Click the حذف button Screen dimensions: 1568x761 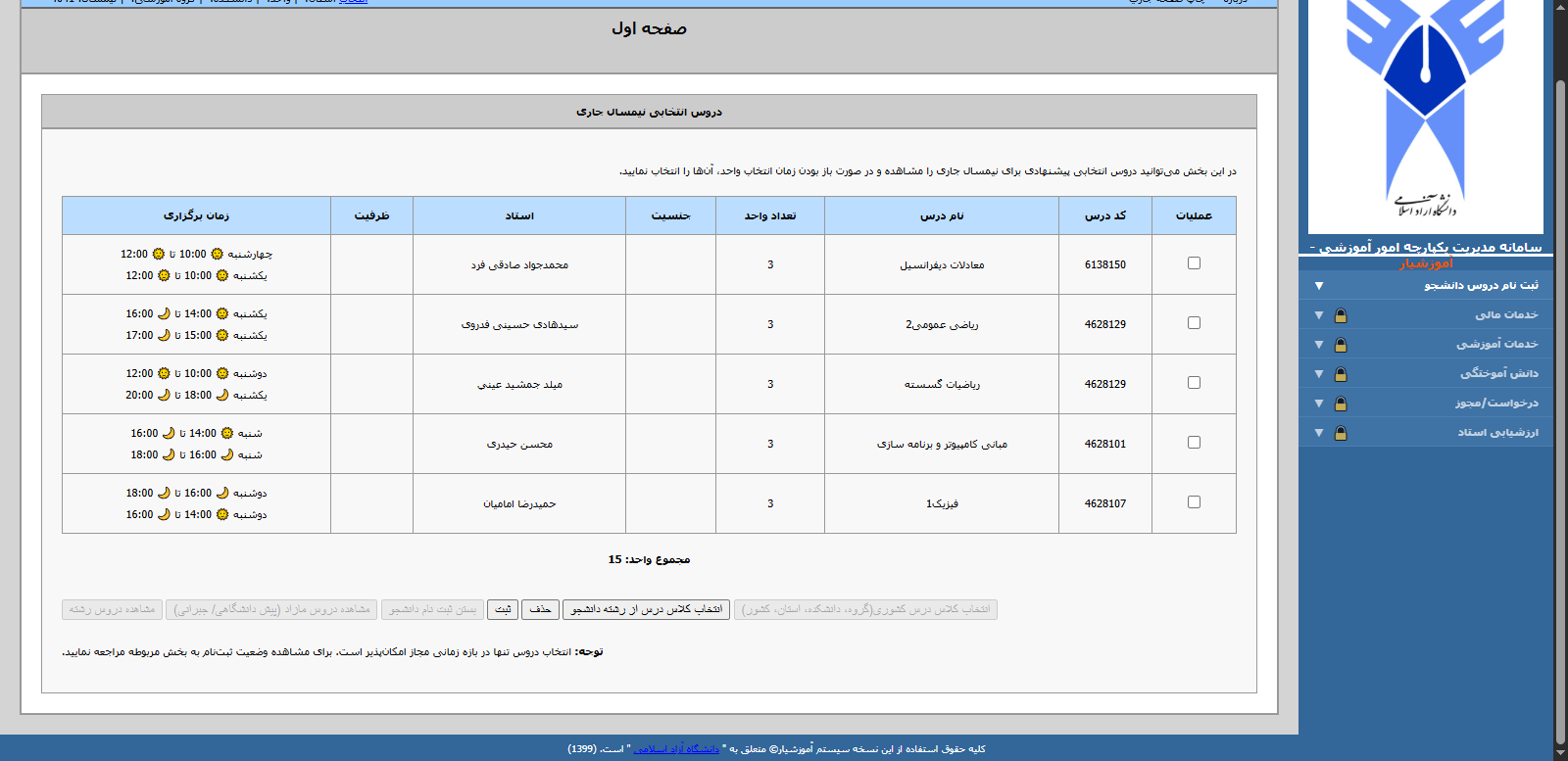tap(540, 609)
